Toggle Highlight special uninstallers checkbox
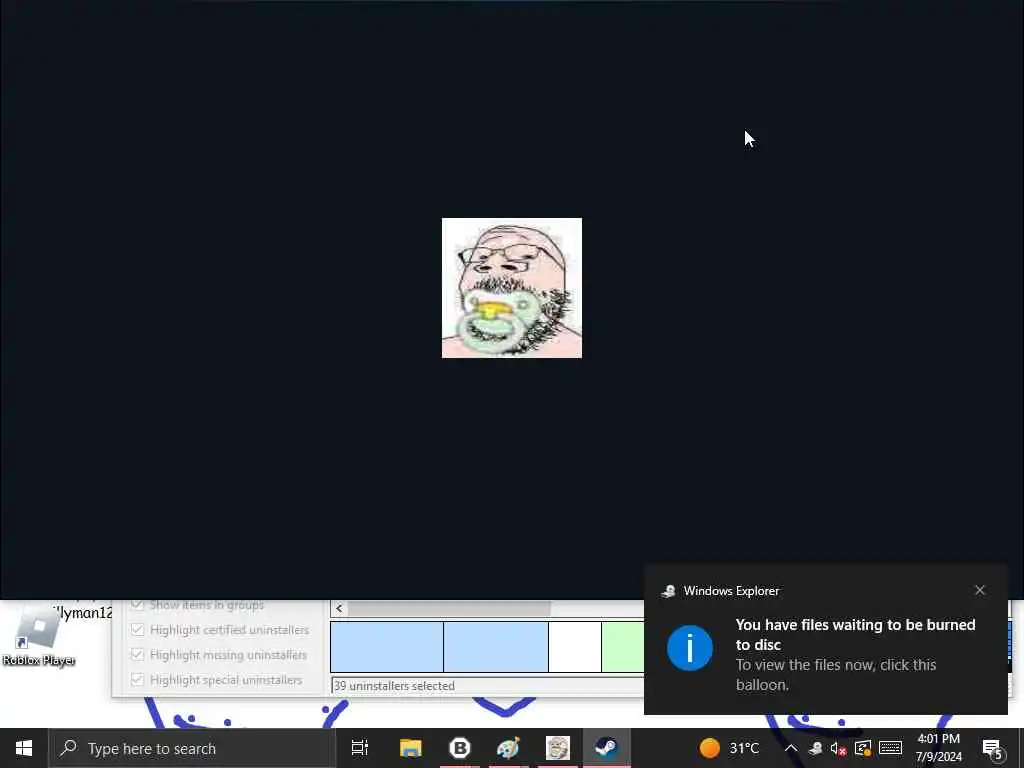 tap(137, 680)
